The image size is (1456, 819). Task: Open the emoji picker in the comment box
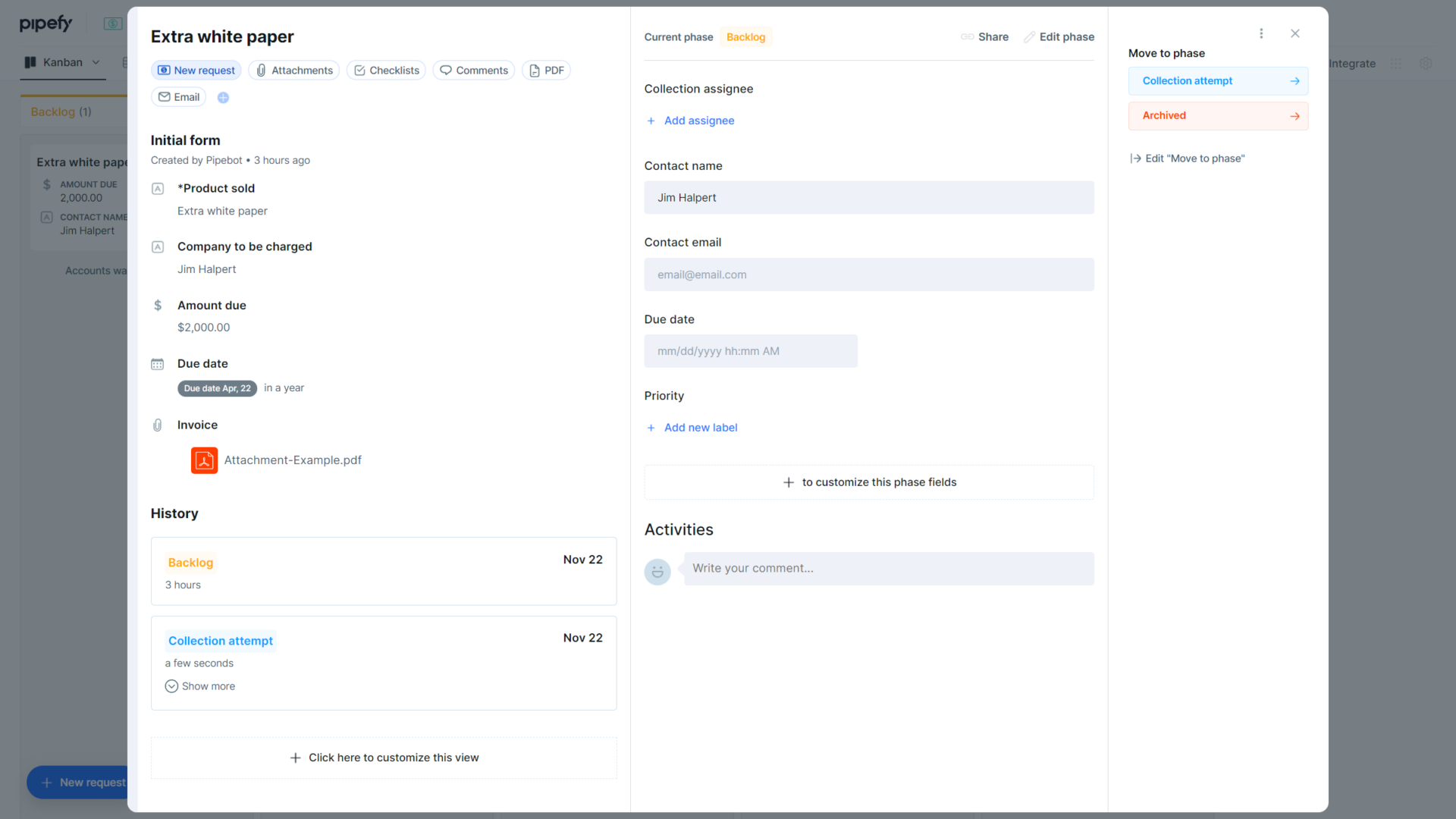(x=657, y=571)
